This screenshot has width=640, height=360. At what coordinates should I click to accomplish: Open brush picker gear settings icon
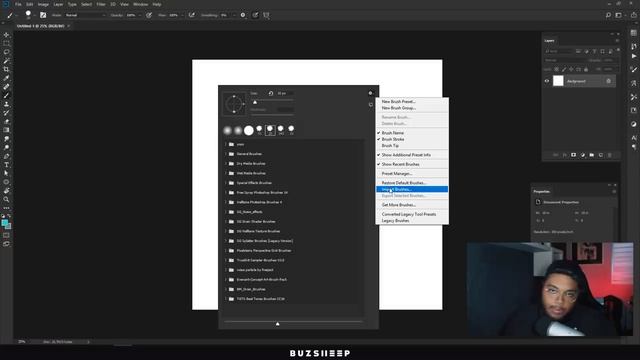coord(371,93)
